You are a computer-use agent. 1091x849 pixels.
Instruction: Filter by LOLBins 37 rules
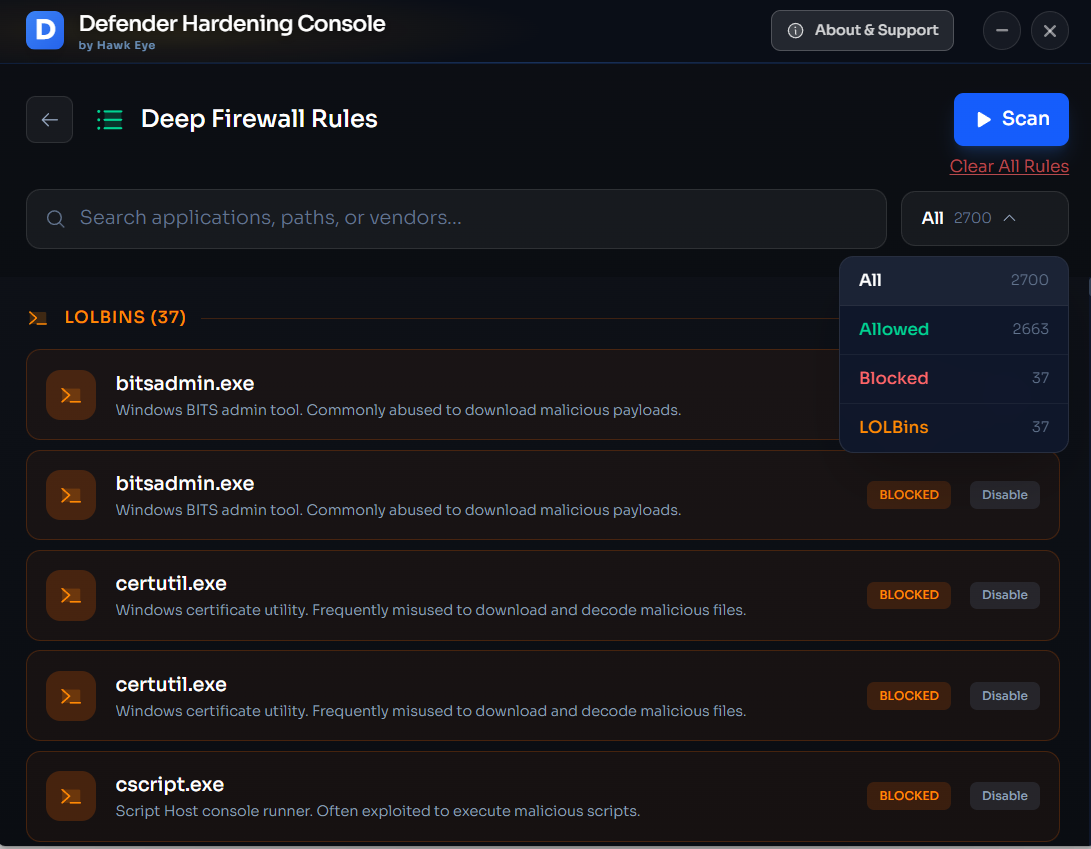coord(953,427)
